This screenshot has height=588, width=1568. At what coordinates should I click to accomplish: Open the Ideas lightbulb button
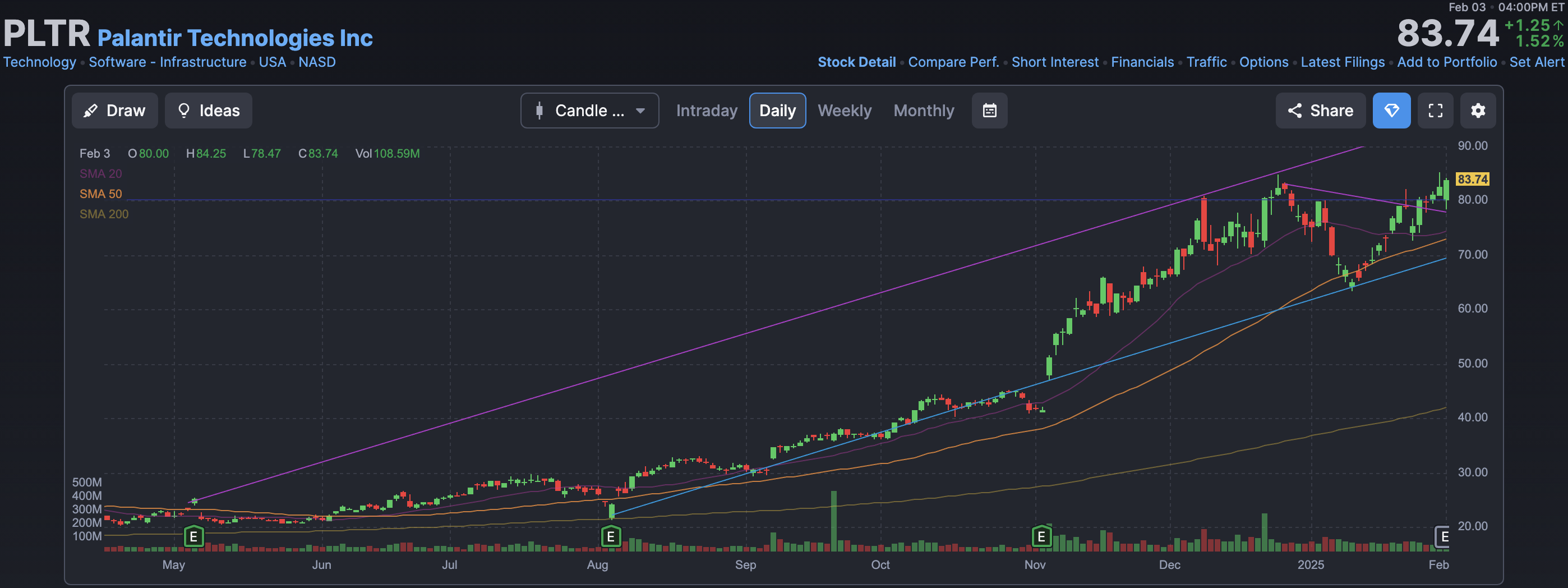point(208,111)
